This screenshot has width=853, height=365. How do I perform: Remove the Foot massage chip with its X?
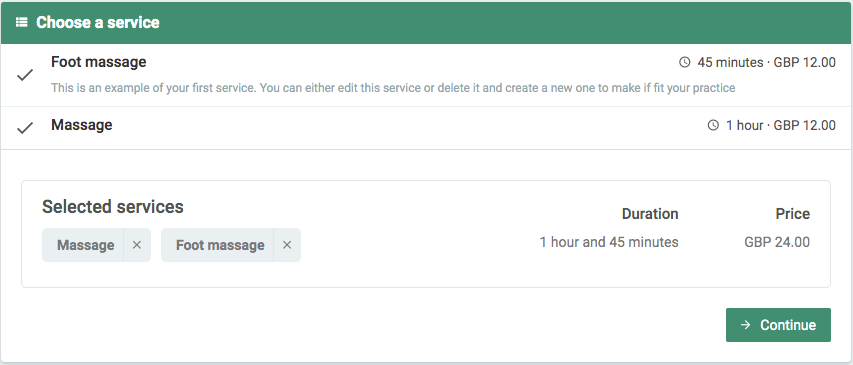(x=287, y=245)
